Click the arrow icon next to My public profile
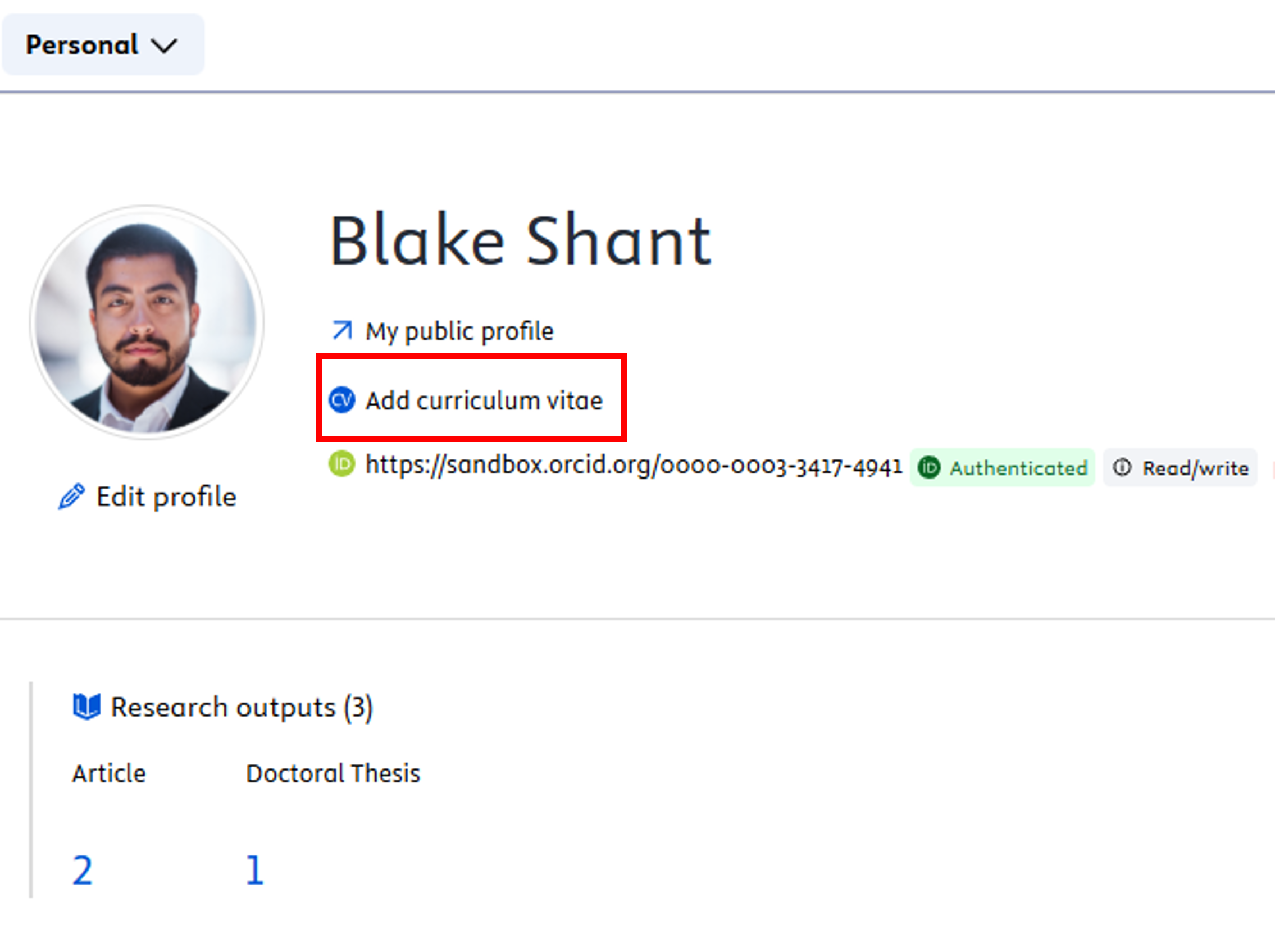Viewport: 1275px width, 952px height. coord(341,331)
